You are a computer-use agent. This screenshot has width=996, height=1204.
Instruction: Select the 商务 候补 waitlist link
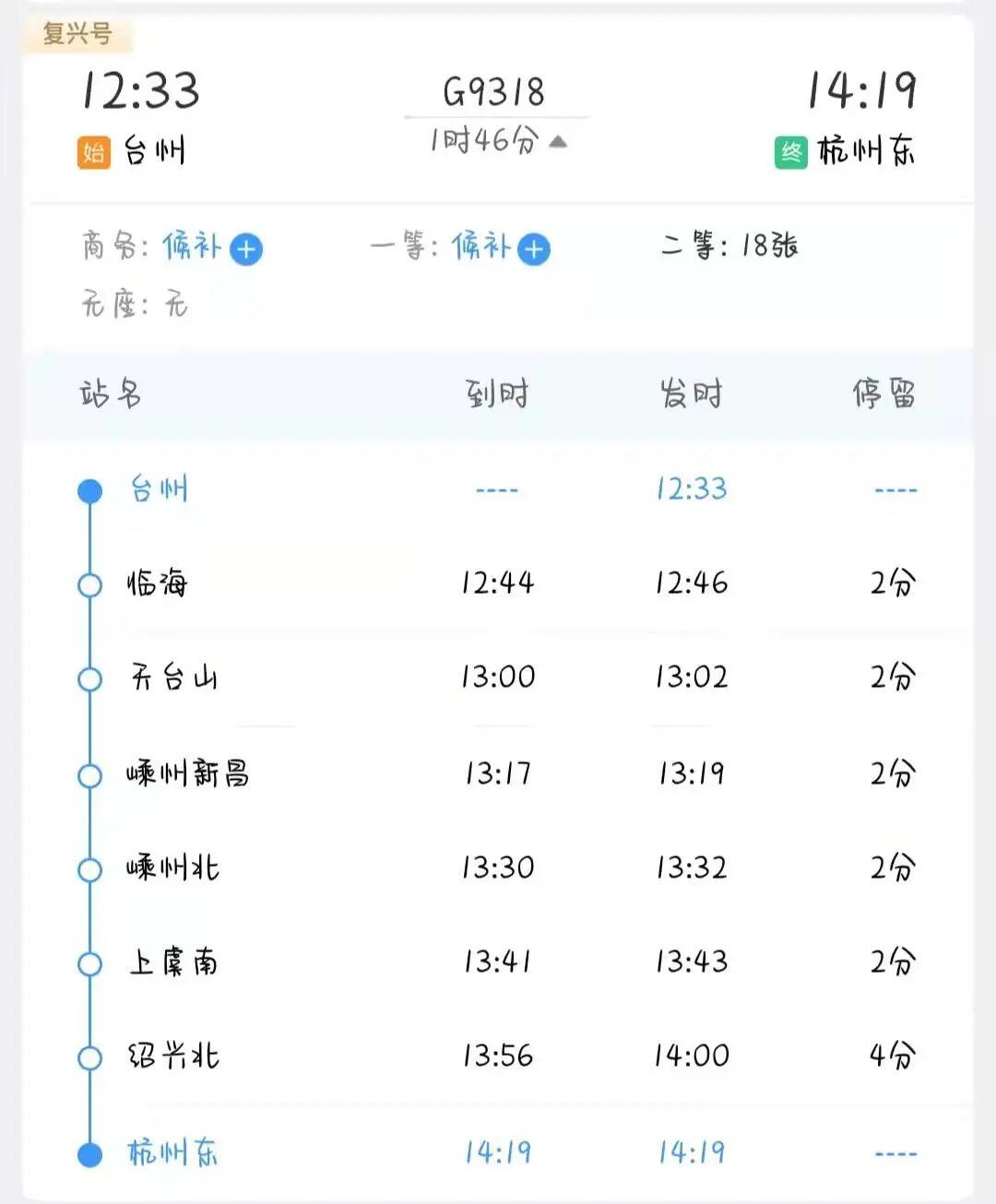tap(192, 246)
